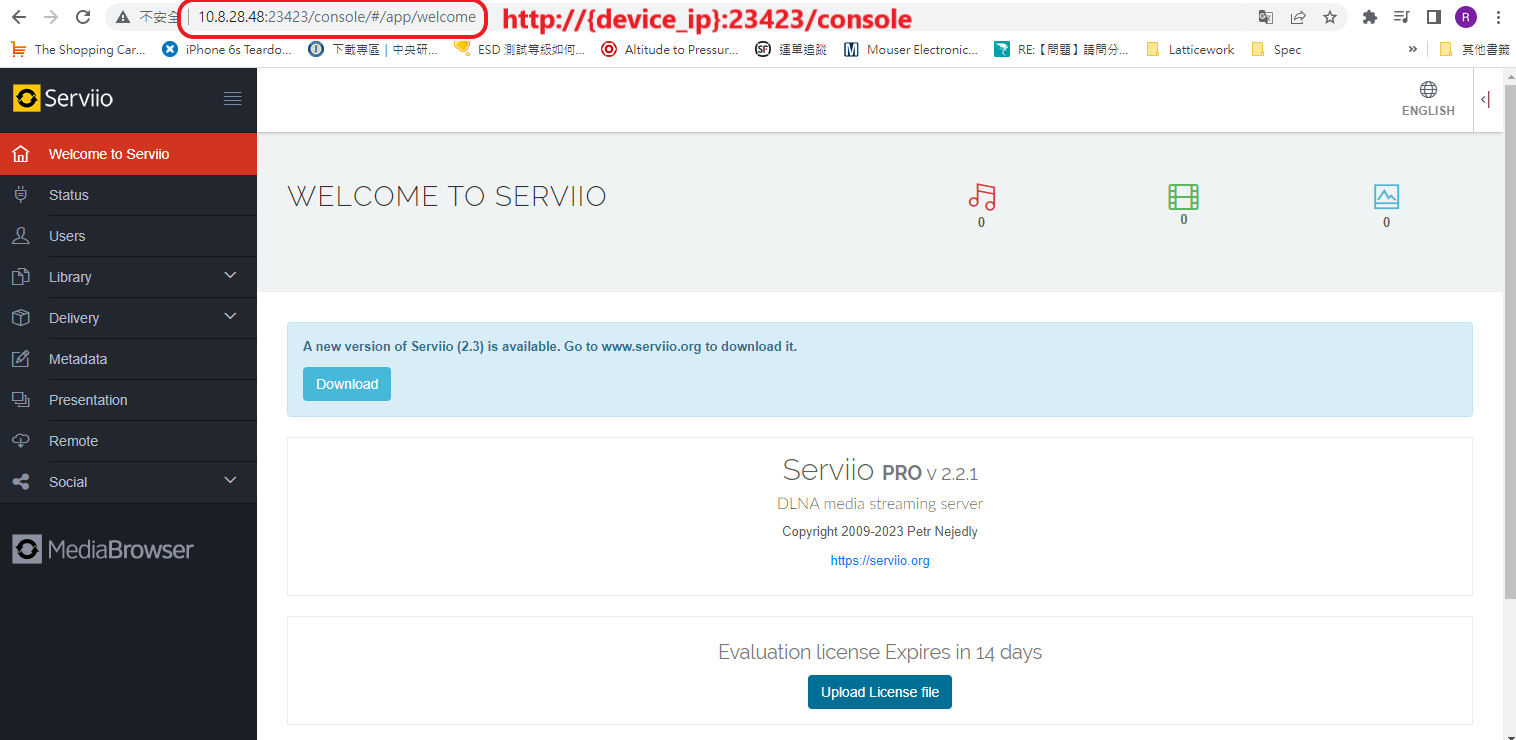
Task: Click the green film strip video icon
Action: click(1184, 197)
